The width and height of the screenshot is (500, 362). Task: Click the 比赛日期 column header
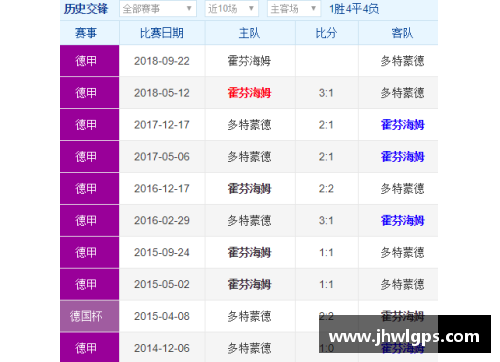coord(162,33)
